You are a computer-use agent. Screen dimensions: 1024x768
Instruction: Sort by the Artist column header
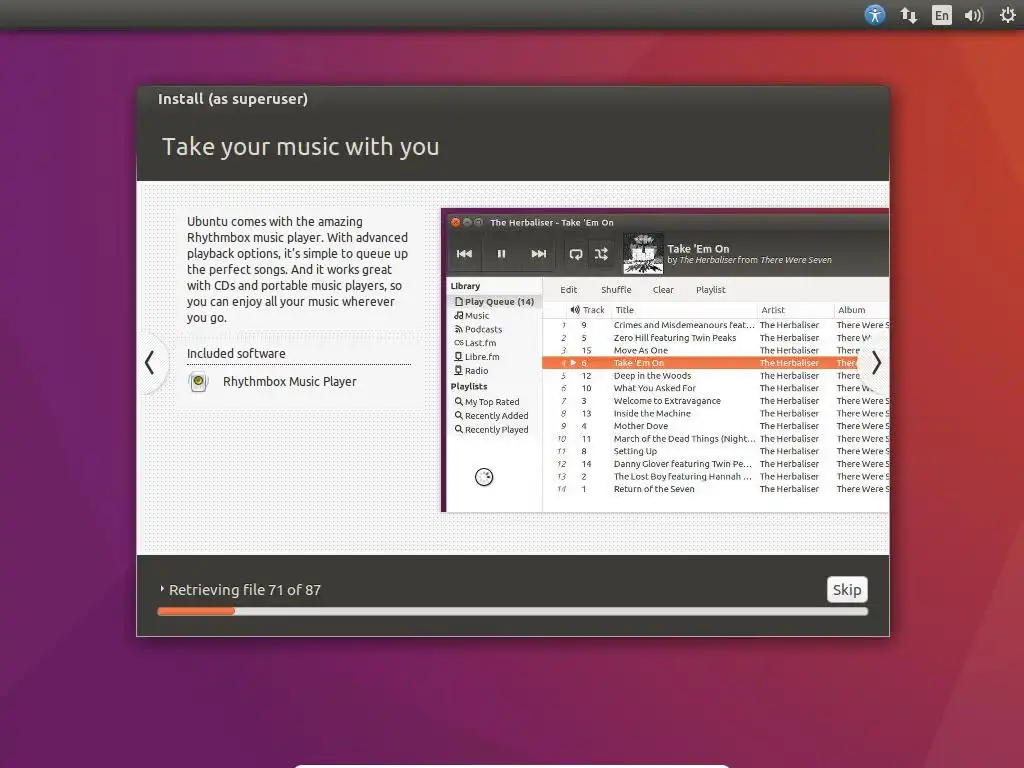(795, 310)
